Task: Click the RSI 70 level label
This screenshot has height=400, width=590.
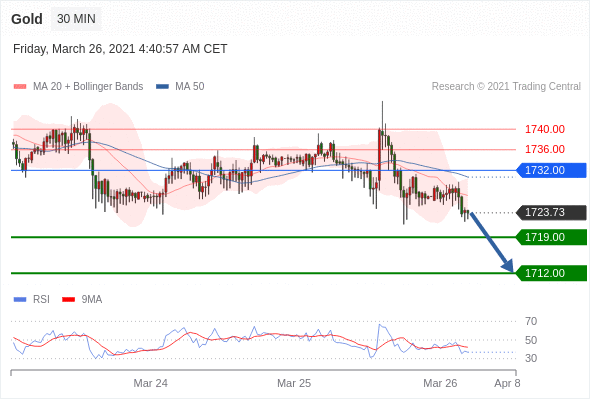Action: click(x=531, y=321)
